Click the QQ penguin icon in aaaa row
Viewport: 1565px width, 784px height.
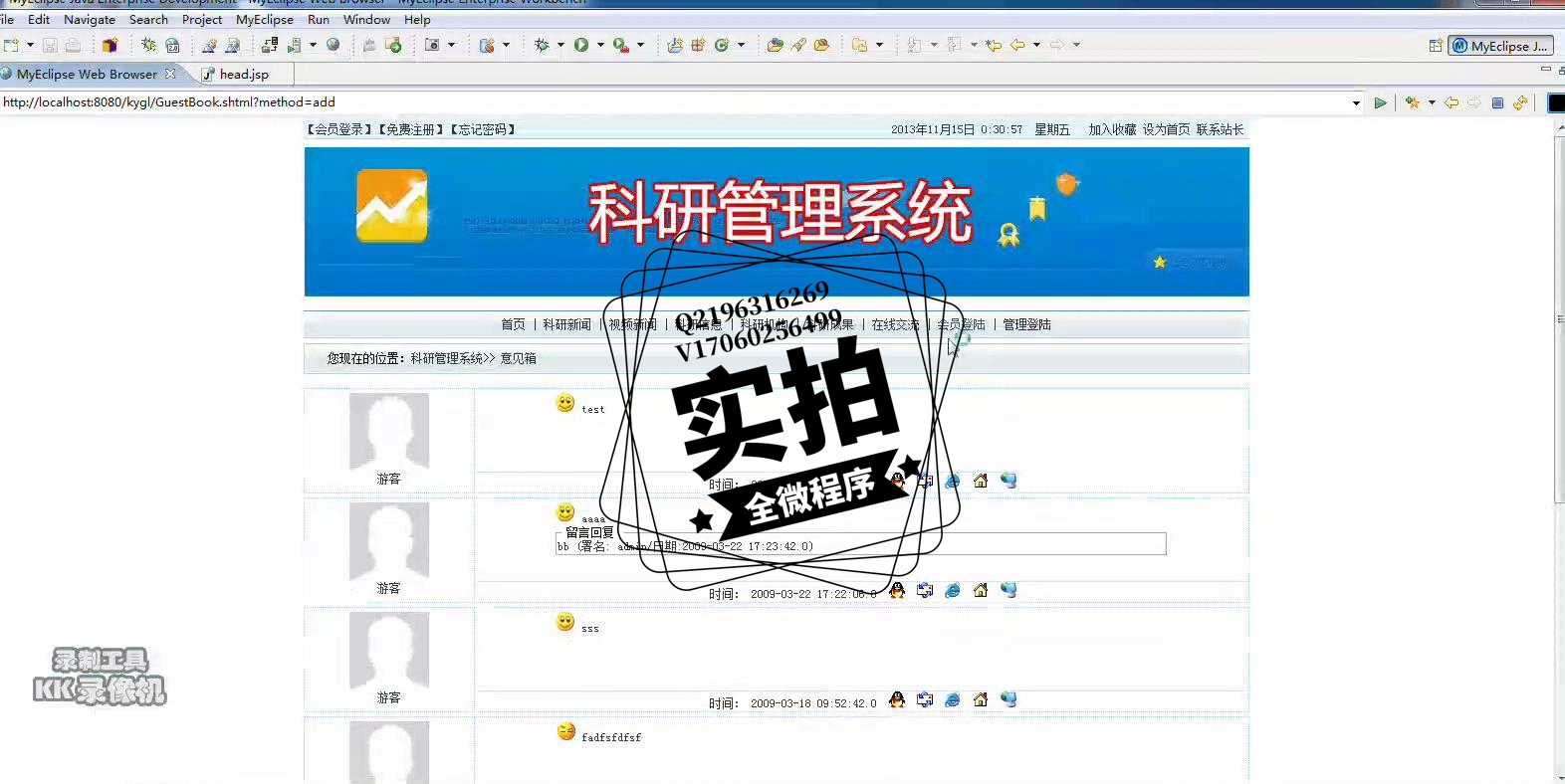(x=897, y=590)
